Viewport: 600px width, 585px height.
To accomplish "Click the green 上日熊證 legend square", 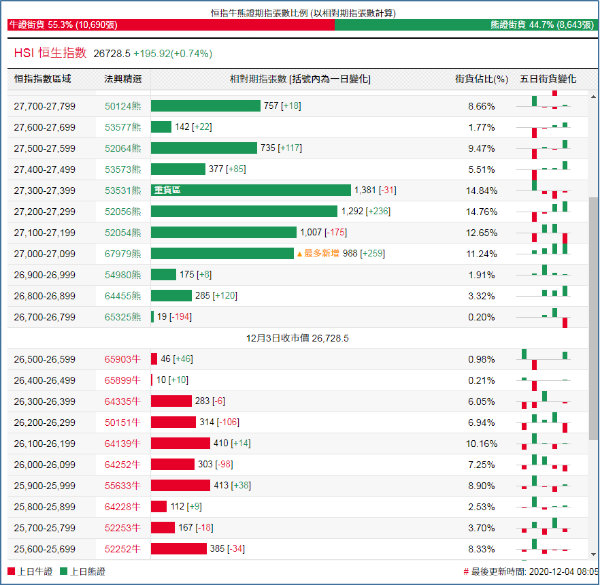I will click(64, 571).
